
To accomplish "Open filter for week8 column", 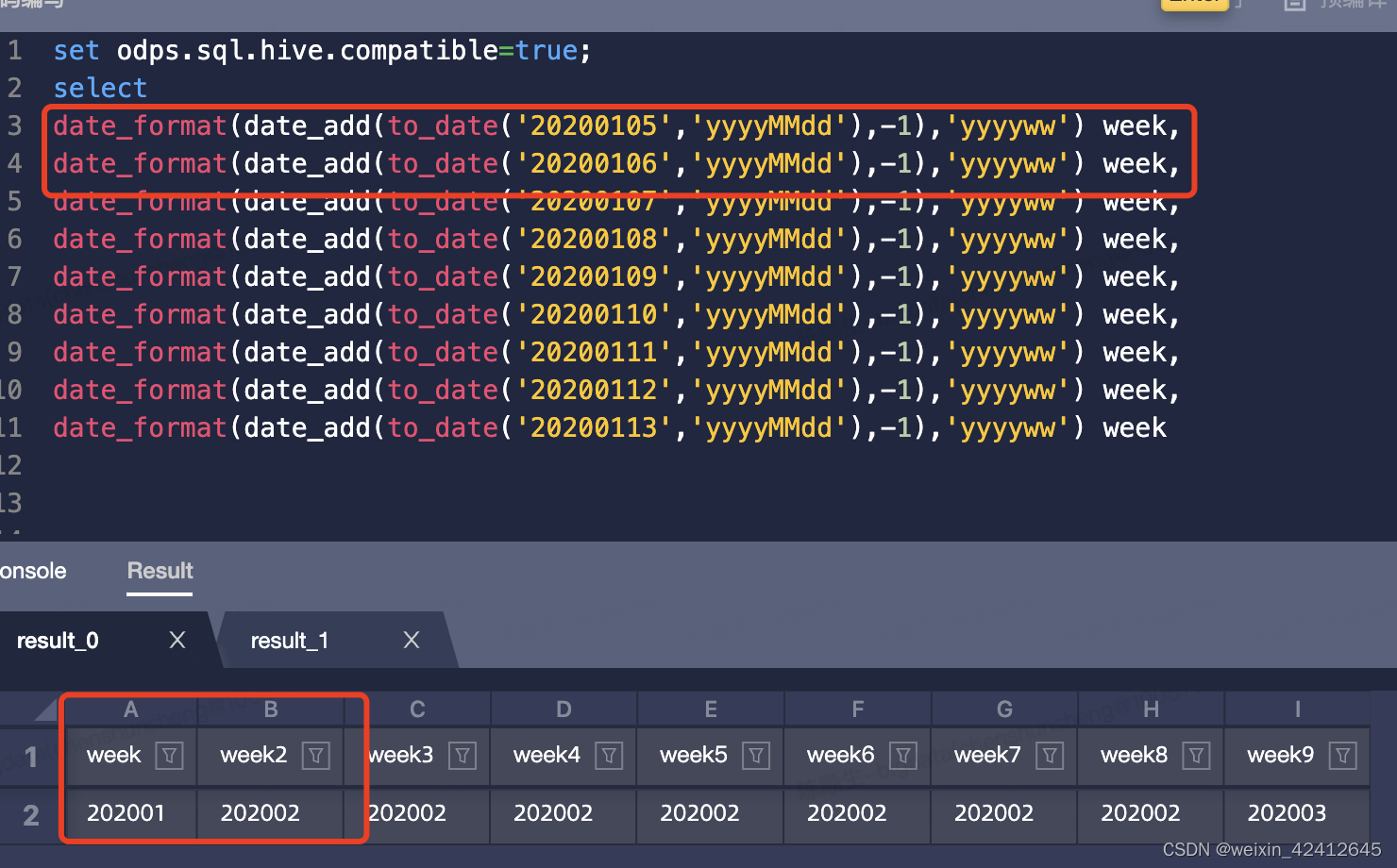I will (1197, 756).
